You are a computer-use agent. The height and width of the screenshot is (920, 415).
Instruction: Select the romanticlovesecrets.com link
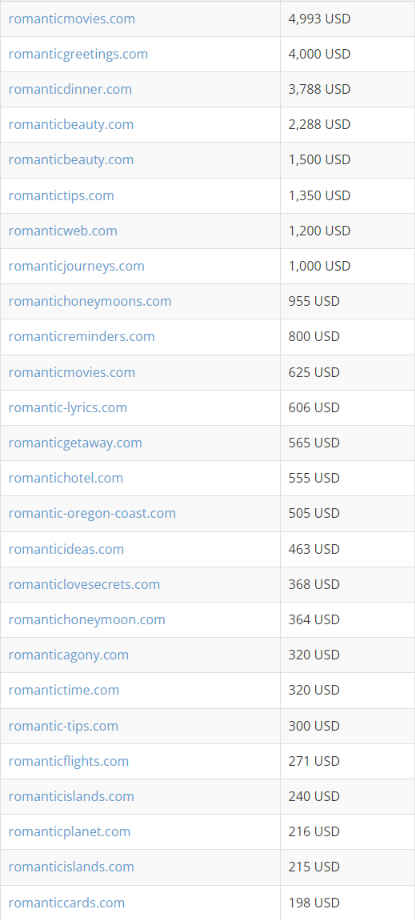click(x=84, y=585)
